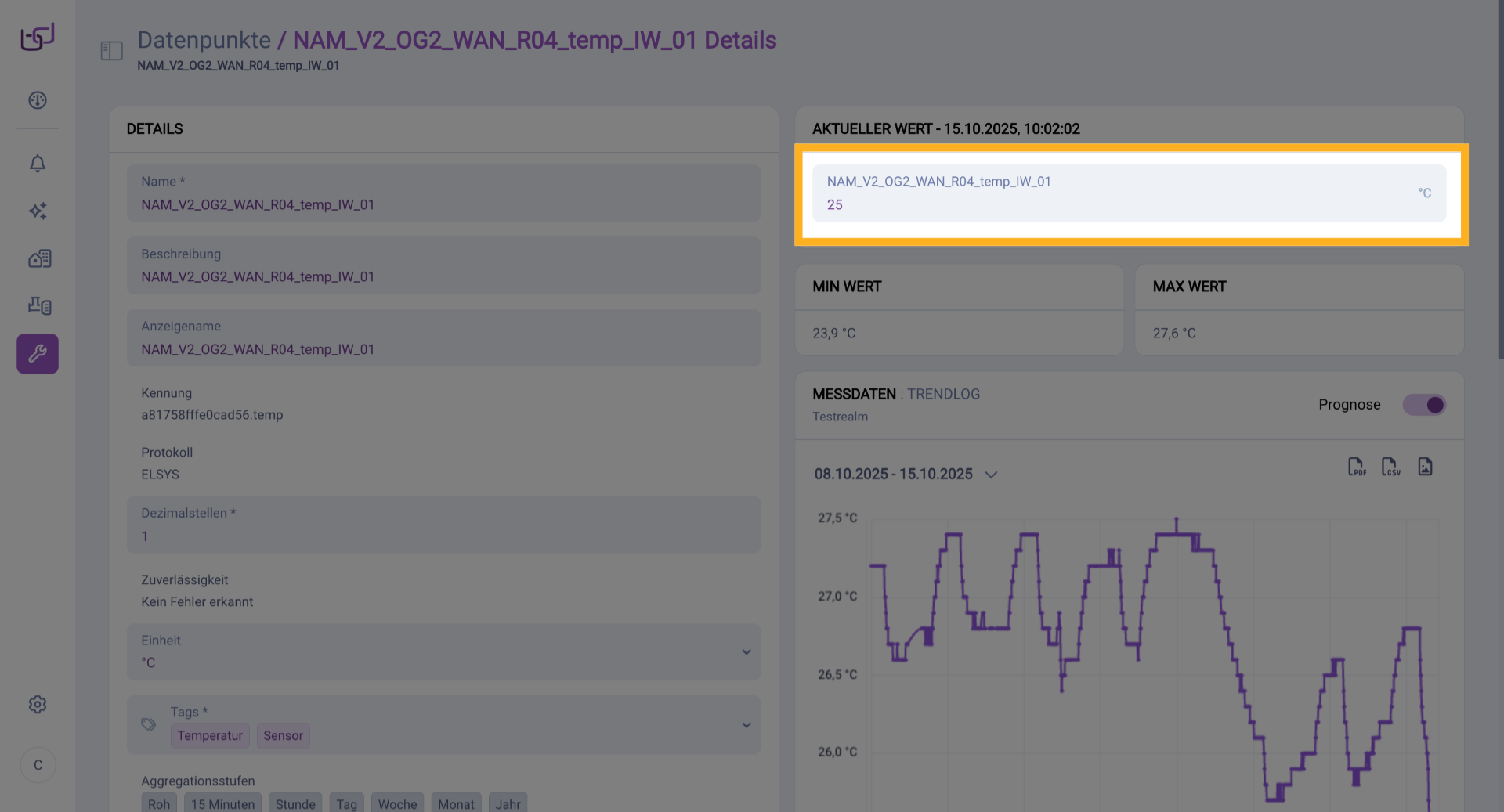Open the devices sidebar icon
This screenshot has height=812, width=1504.
coord(39,305)
